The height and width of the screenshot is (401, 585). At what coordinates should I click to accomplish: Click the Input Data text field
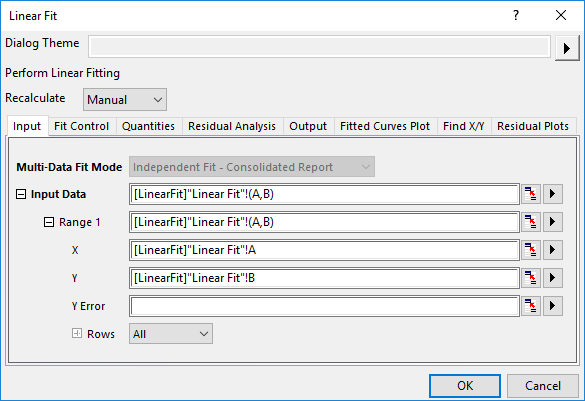point(324,194)
